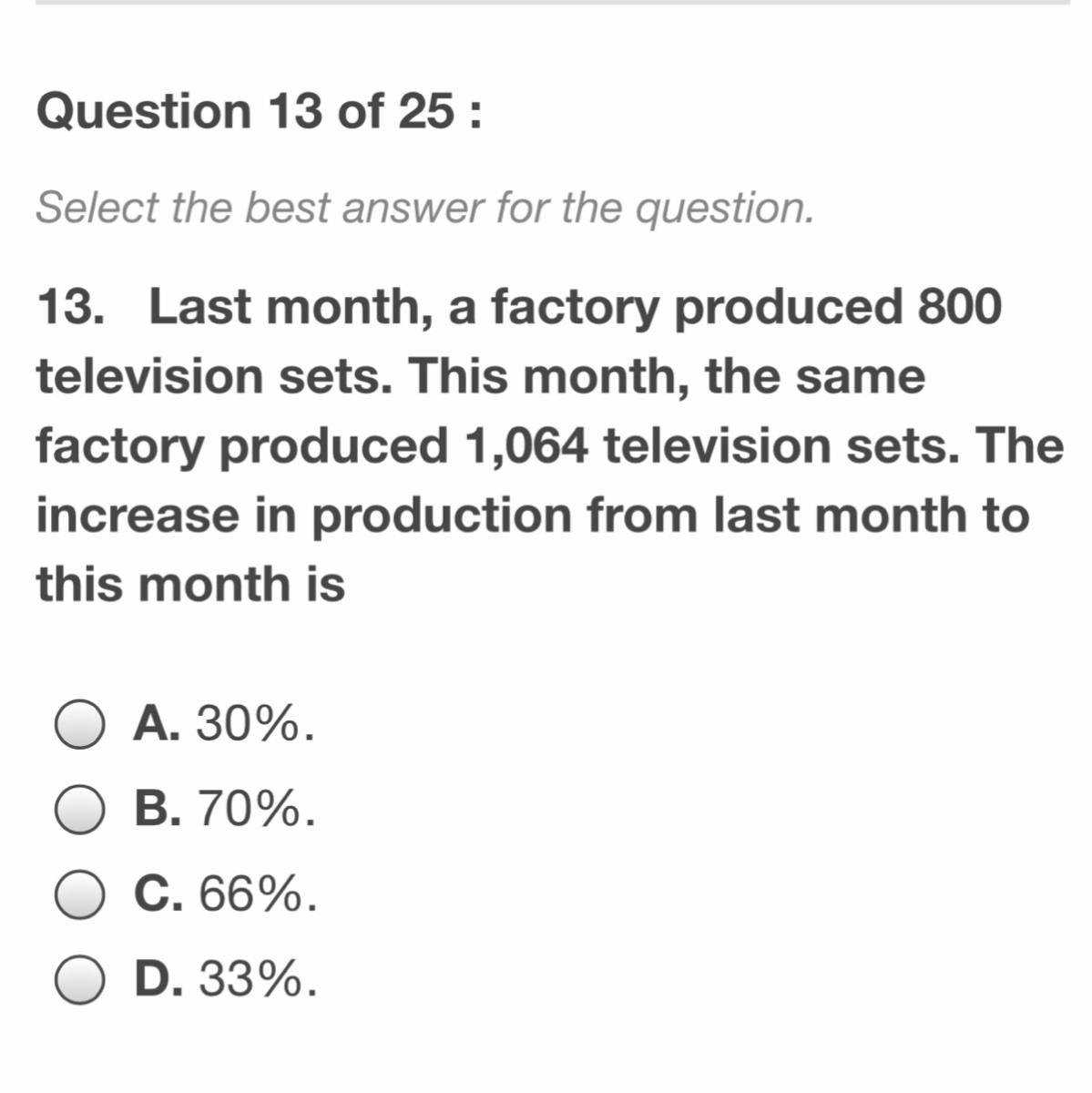Viewport: 1092px width, 1093px height.
Task: Click the bold letter B label
Action: [157, 810]
